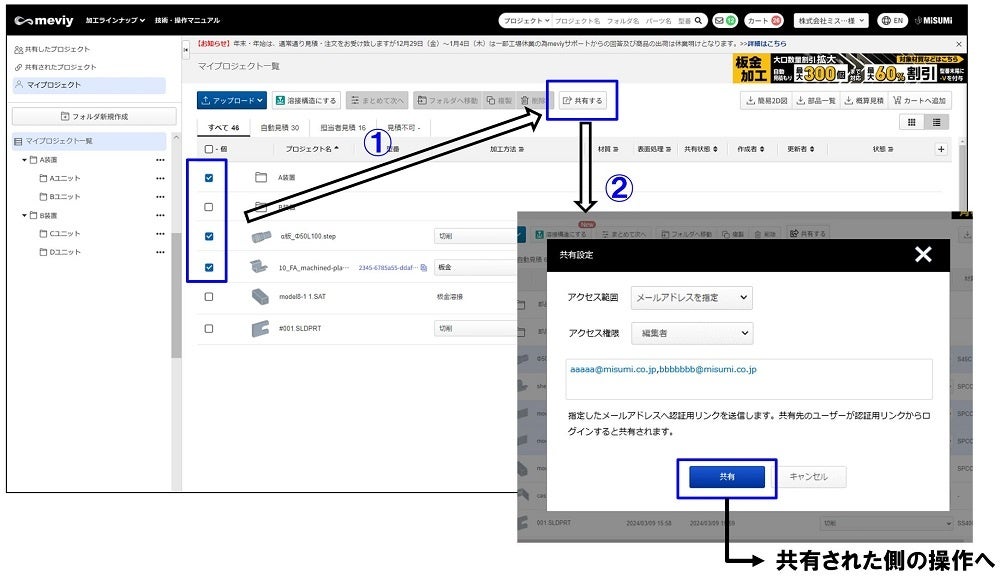Check the model8-1 1.SAT row checkbox
Image resolution: width=1000 pixels, height=580 pixels.
(209, 297)
